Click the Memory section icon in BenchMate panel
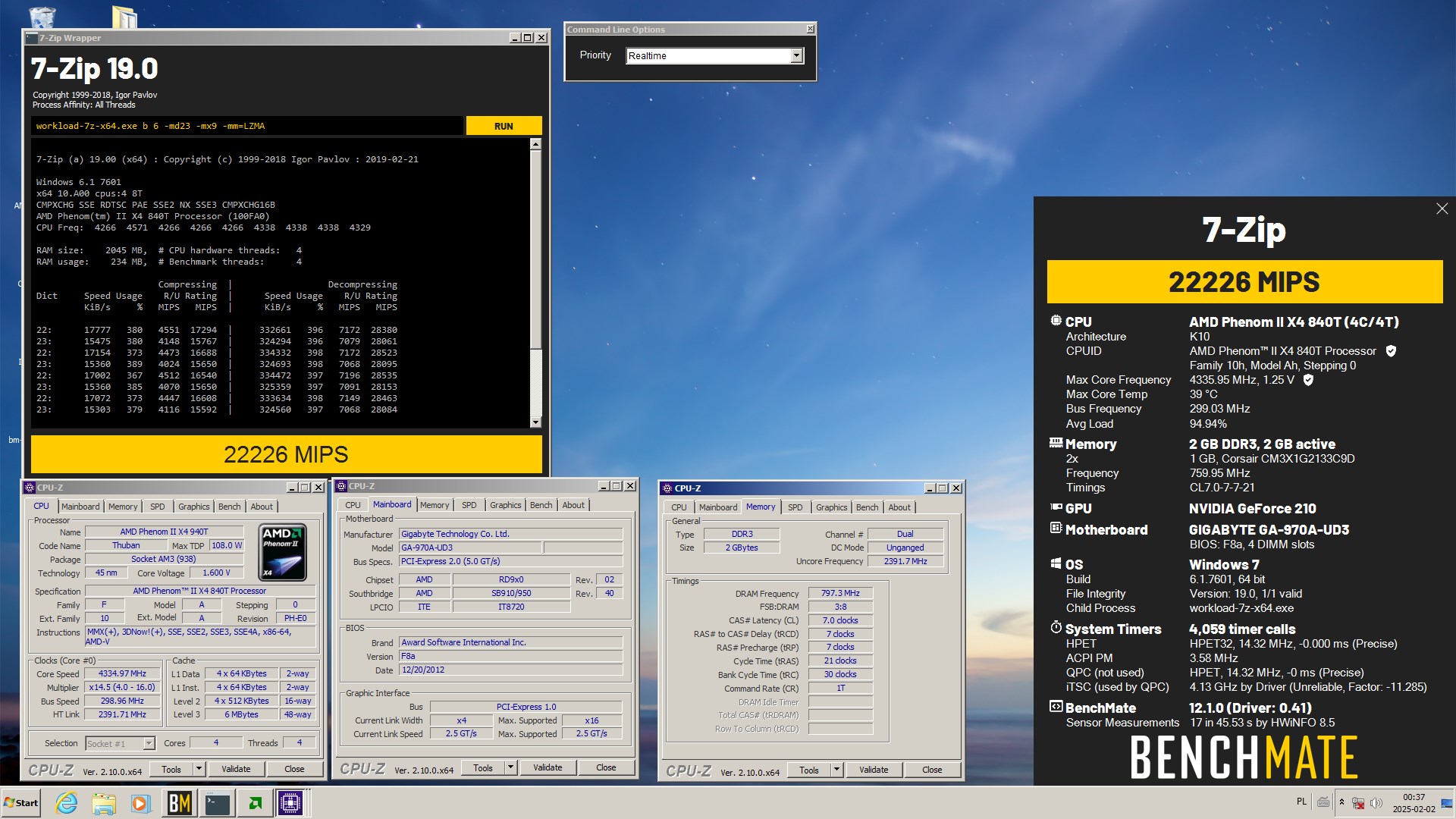Viewport: 1456px width, 819px height. [x=1056, y=443]
